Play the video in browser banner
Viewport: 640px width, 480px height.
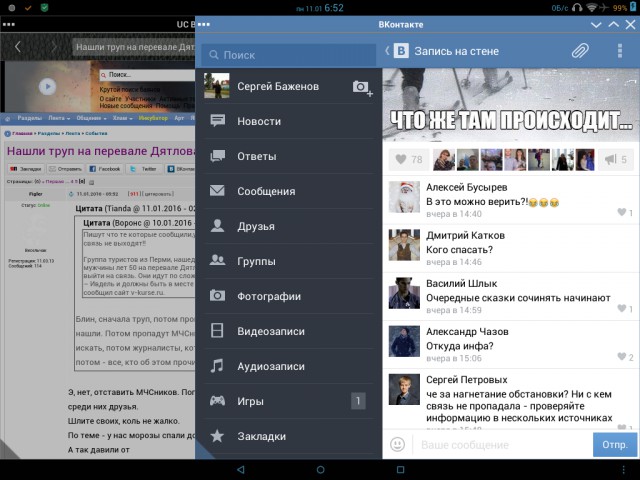pos(47,87)
